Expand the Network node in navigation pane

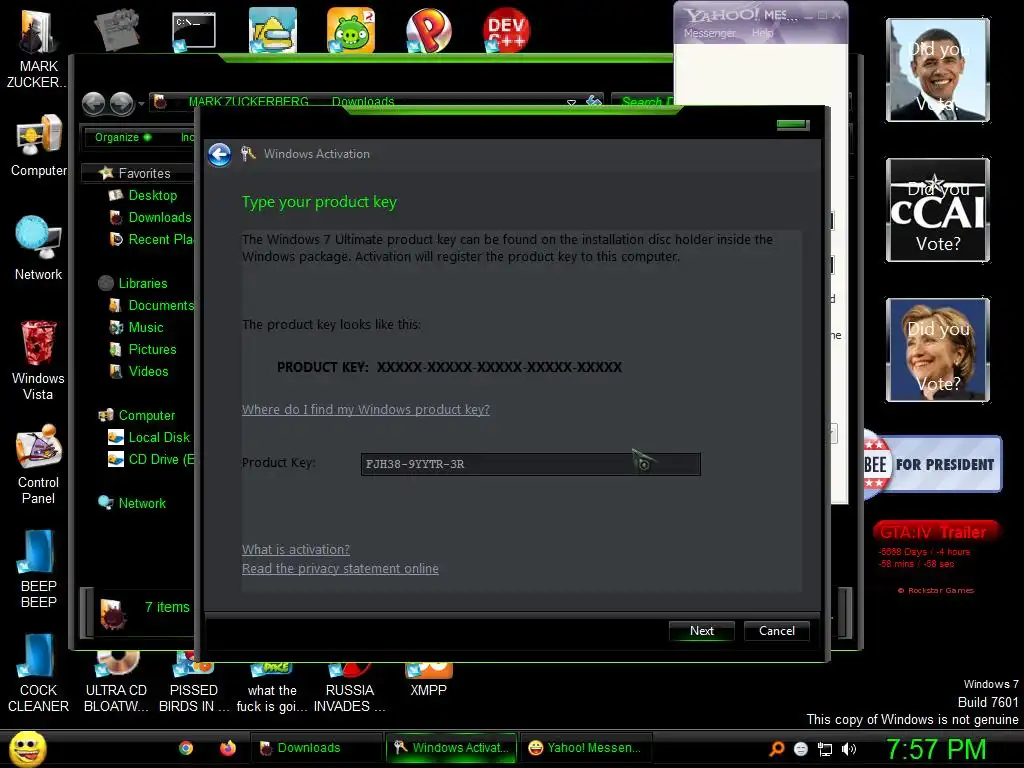[x=132, y=504]
